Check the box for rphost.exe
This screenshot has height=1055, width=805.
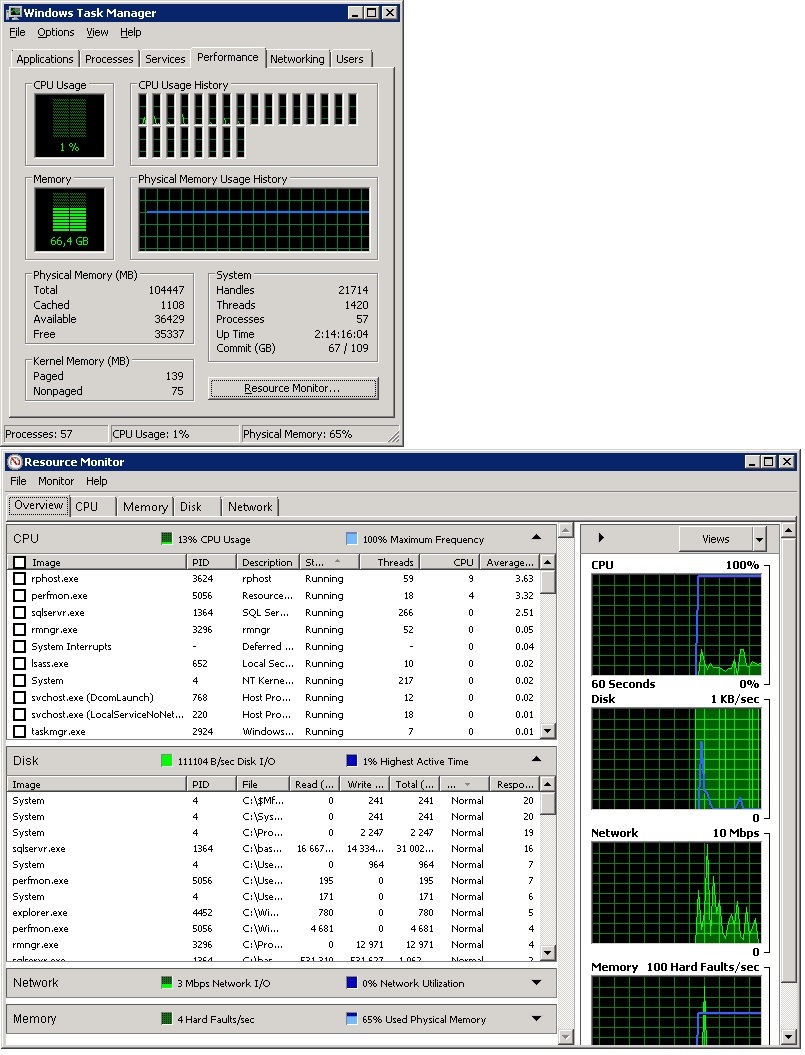tap(20, 579)
